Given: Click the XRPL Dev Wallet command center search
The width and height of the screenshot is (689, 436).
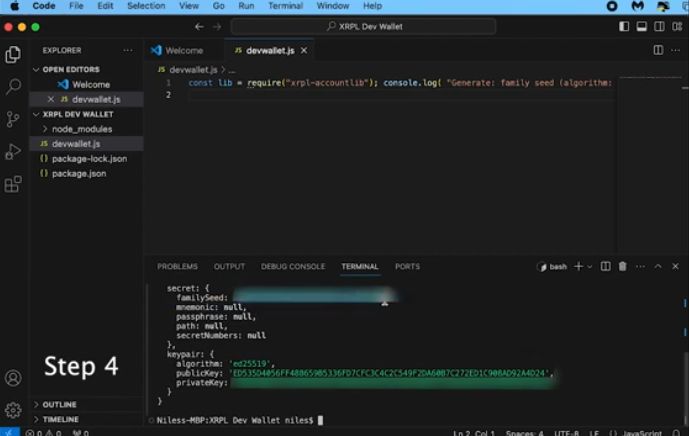Looking at the screenshot, I should [x=363, y=27].
